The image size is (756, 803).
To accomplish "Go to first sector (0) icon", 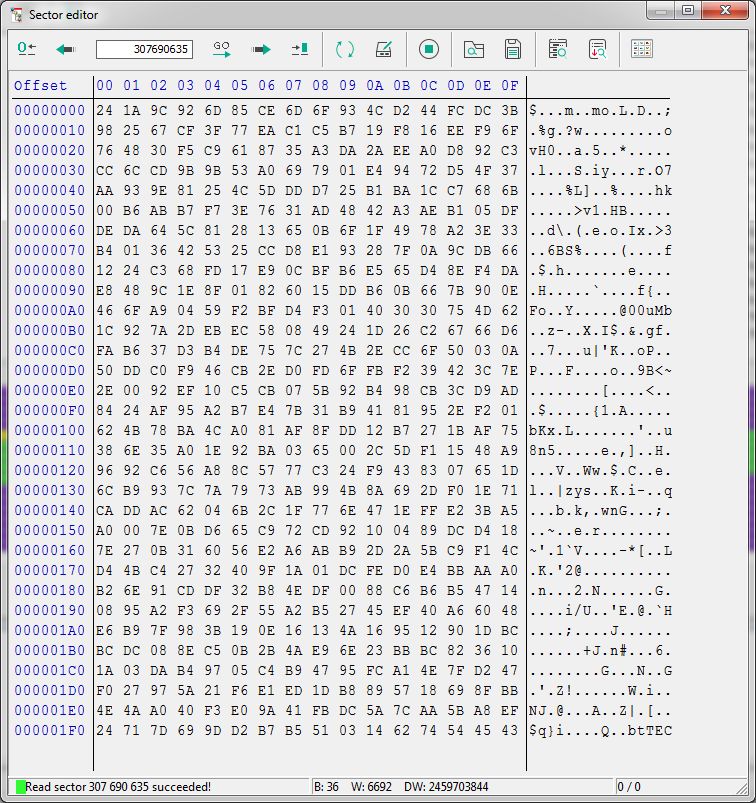I will coord(27,49).
